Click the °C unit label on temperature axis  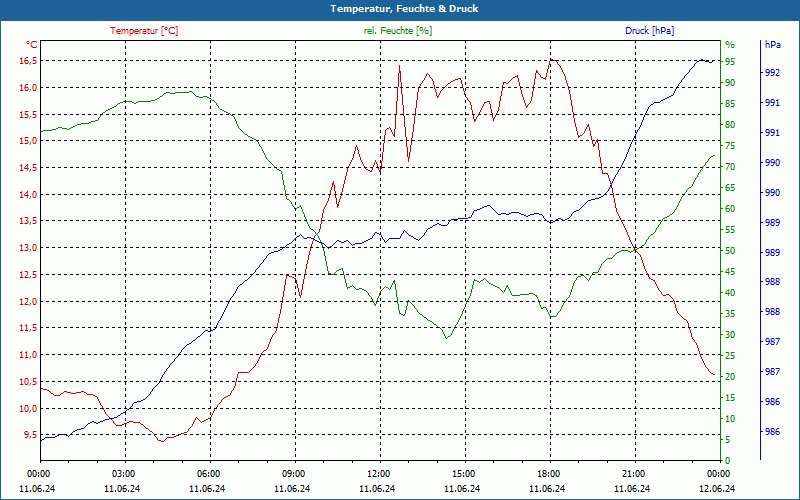click(32, 45)
